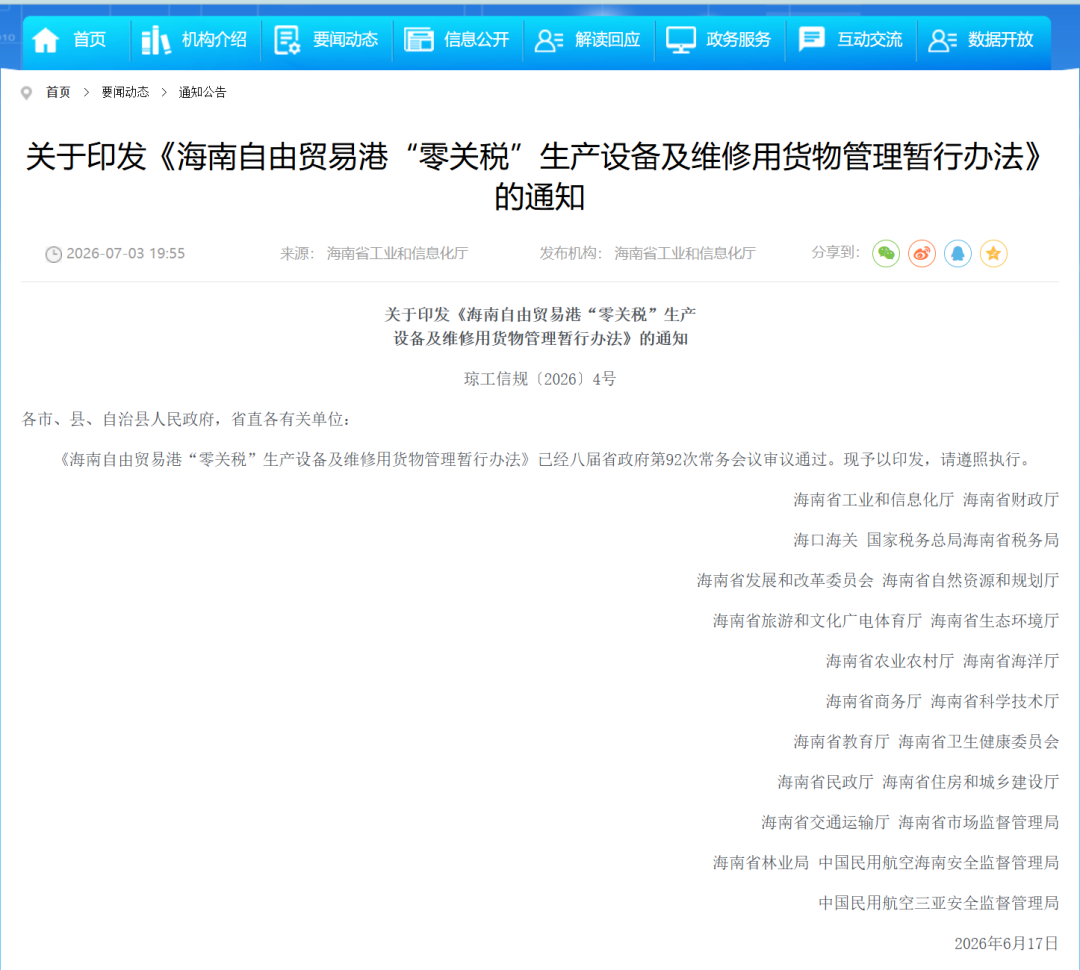Click the 来源 source label
Image resolution: width=1080 pixels, height=970 pixels.
pos(296,254)
